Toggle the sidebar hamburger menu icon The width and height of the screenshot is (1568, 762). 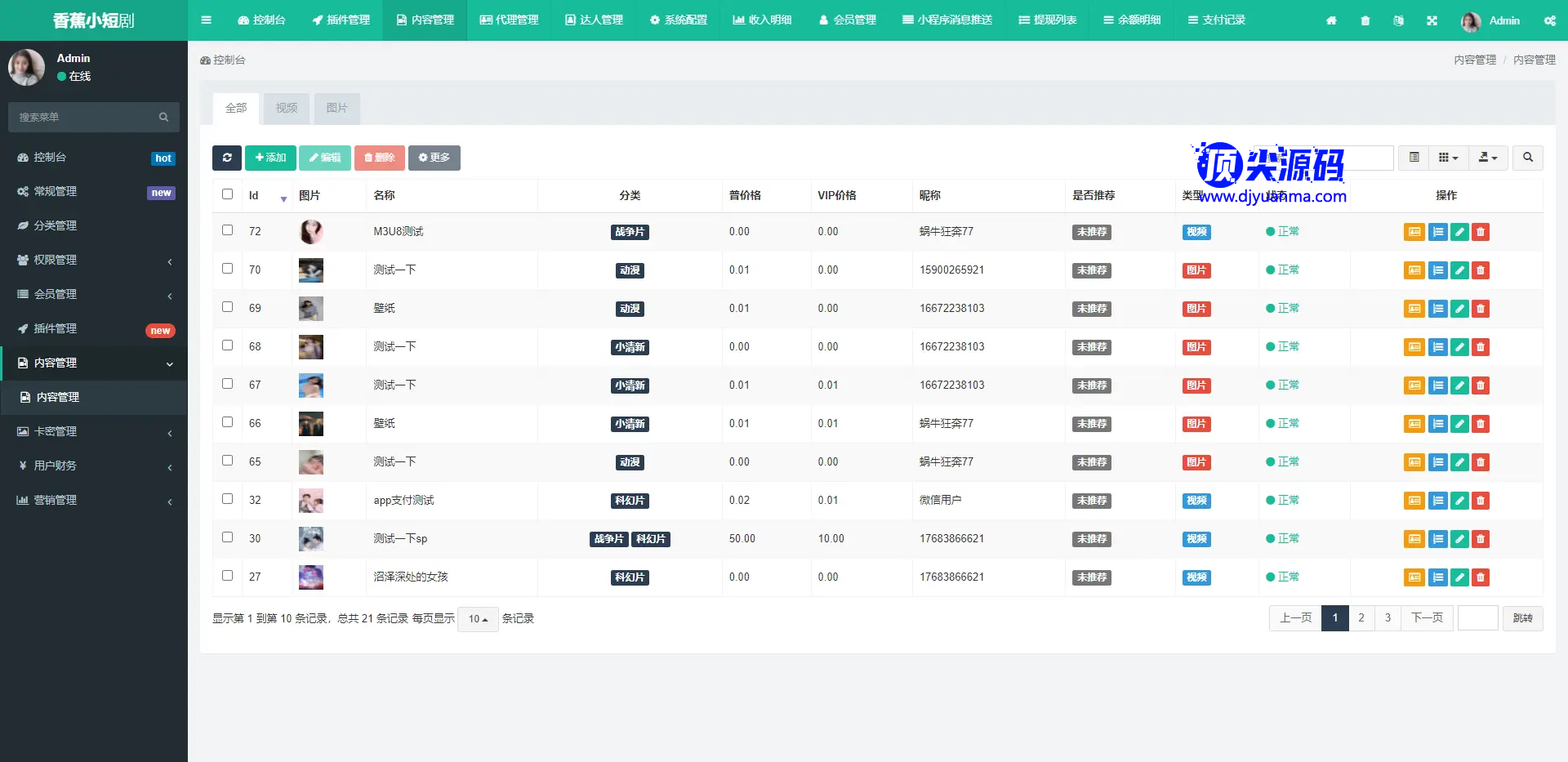click(206, 20)
